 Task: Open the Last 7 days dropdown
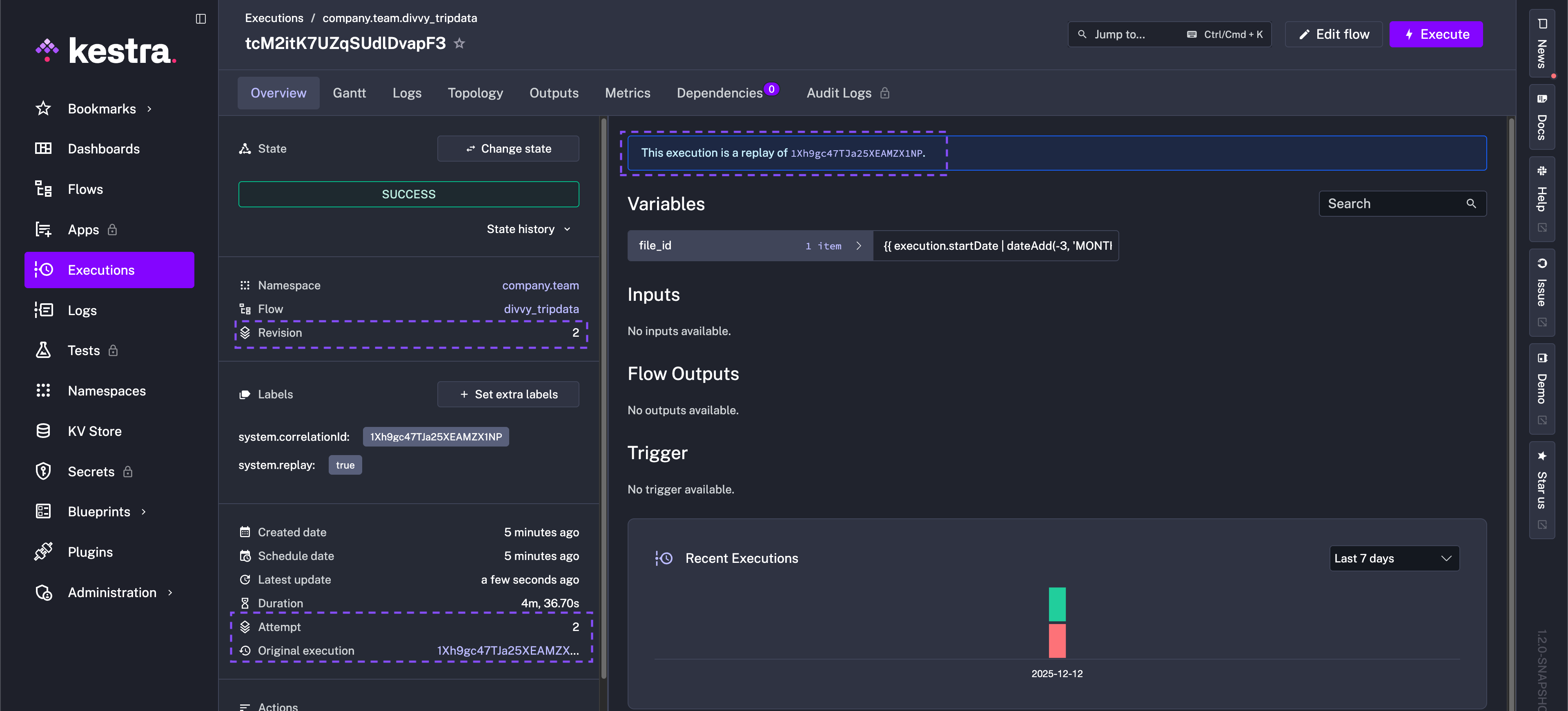coord(1393,558)
